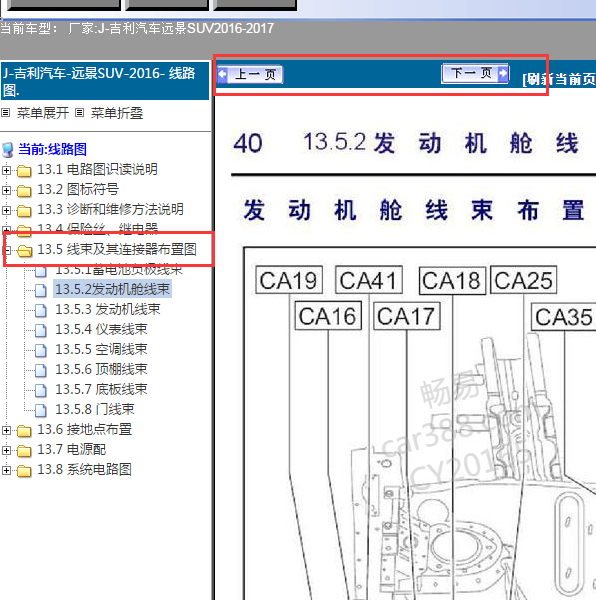This screenshot has width=596, height=600.
Task: Open 13.5.4 仪表线束 page
Action: 101,329
